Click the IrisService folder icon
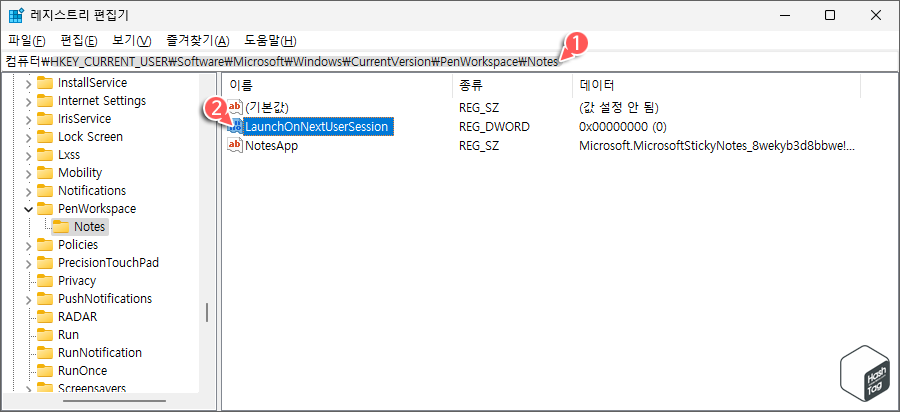Viewport: 900px width, 412px height. tap(45, 119)
